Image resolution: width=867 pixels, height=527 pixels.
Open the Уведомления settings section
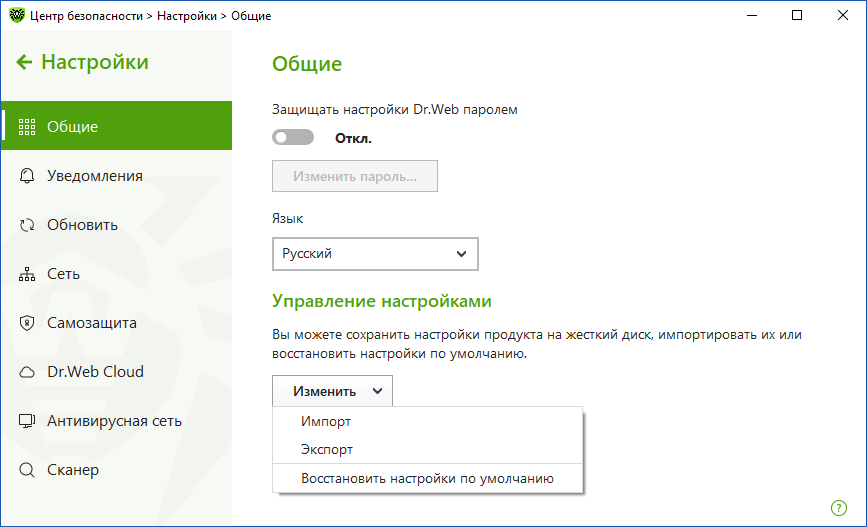point(117,176)
